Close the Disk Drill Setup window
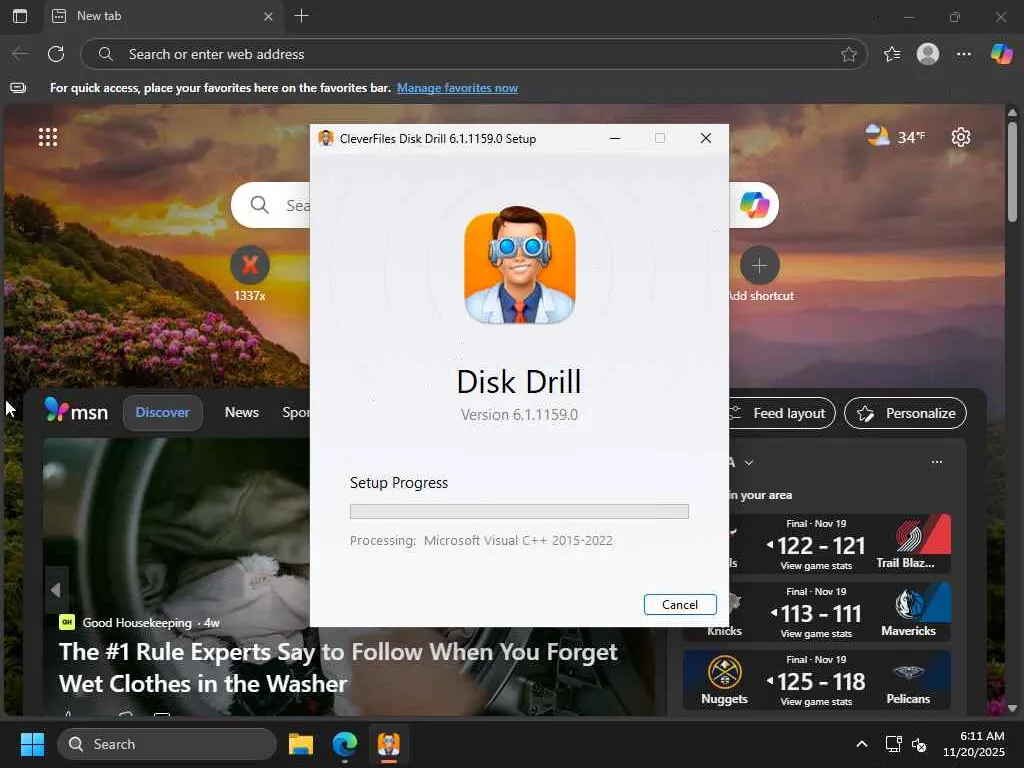The image size is (1024, 768). [705, 138]
